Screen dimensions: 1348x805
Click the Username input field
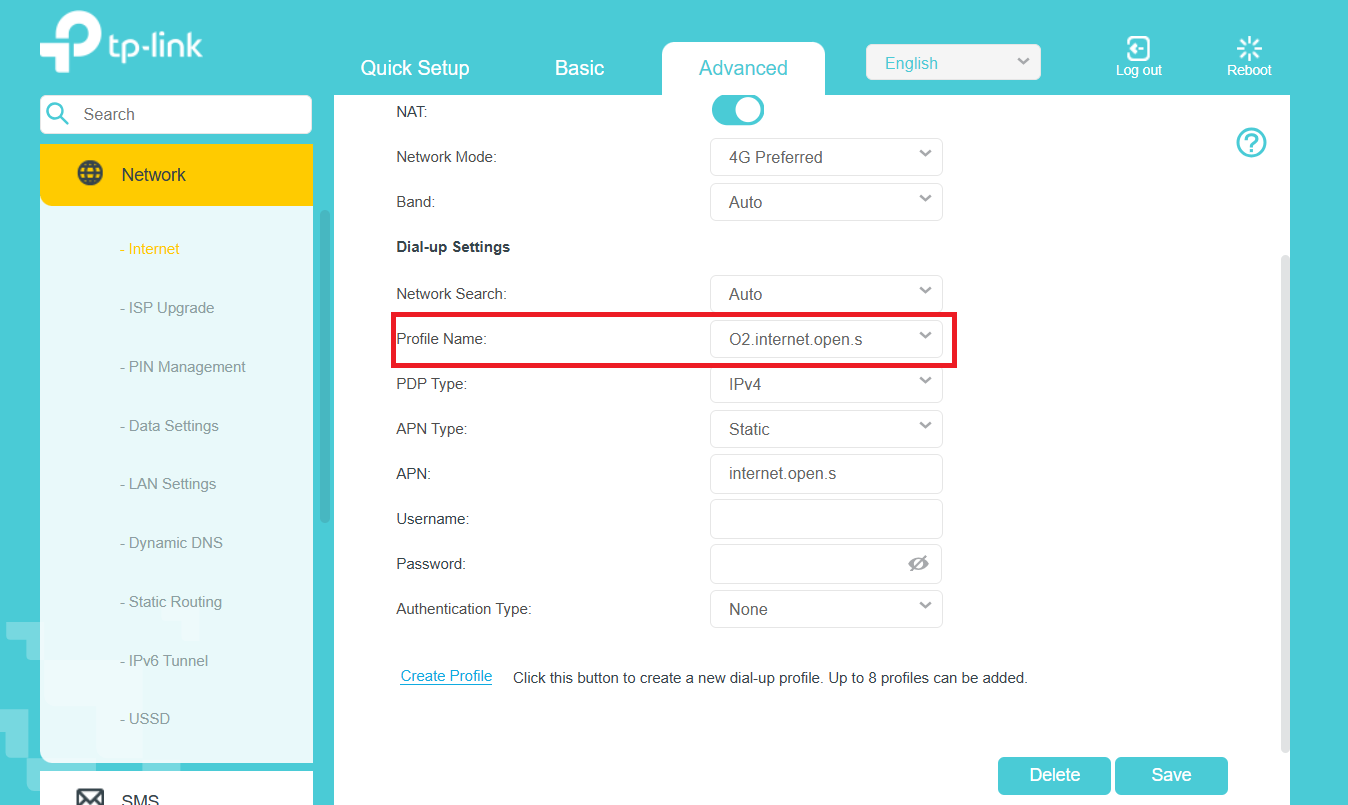826,519
